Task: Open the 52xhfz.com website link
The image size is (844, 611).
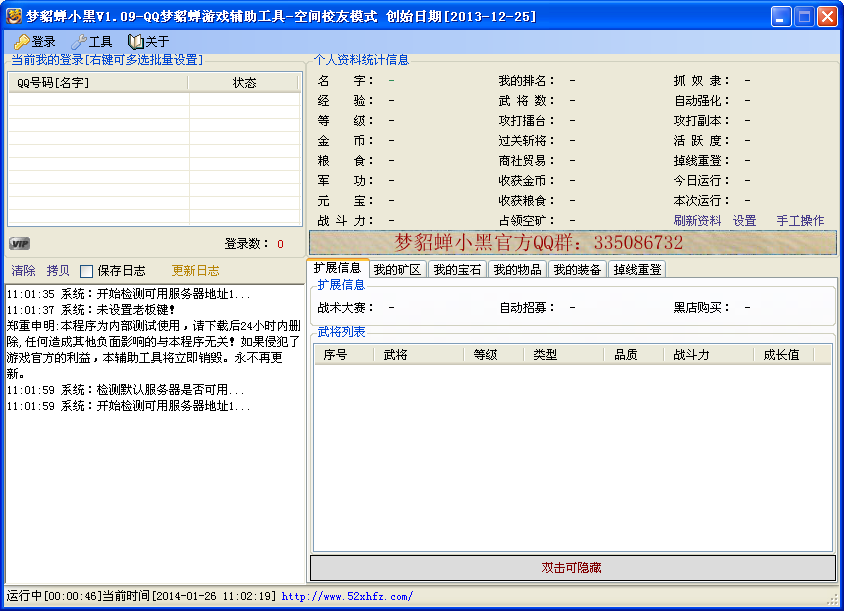Action: (x=347, y=596)
